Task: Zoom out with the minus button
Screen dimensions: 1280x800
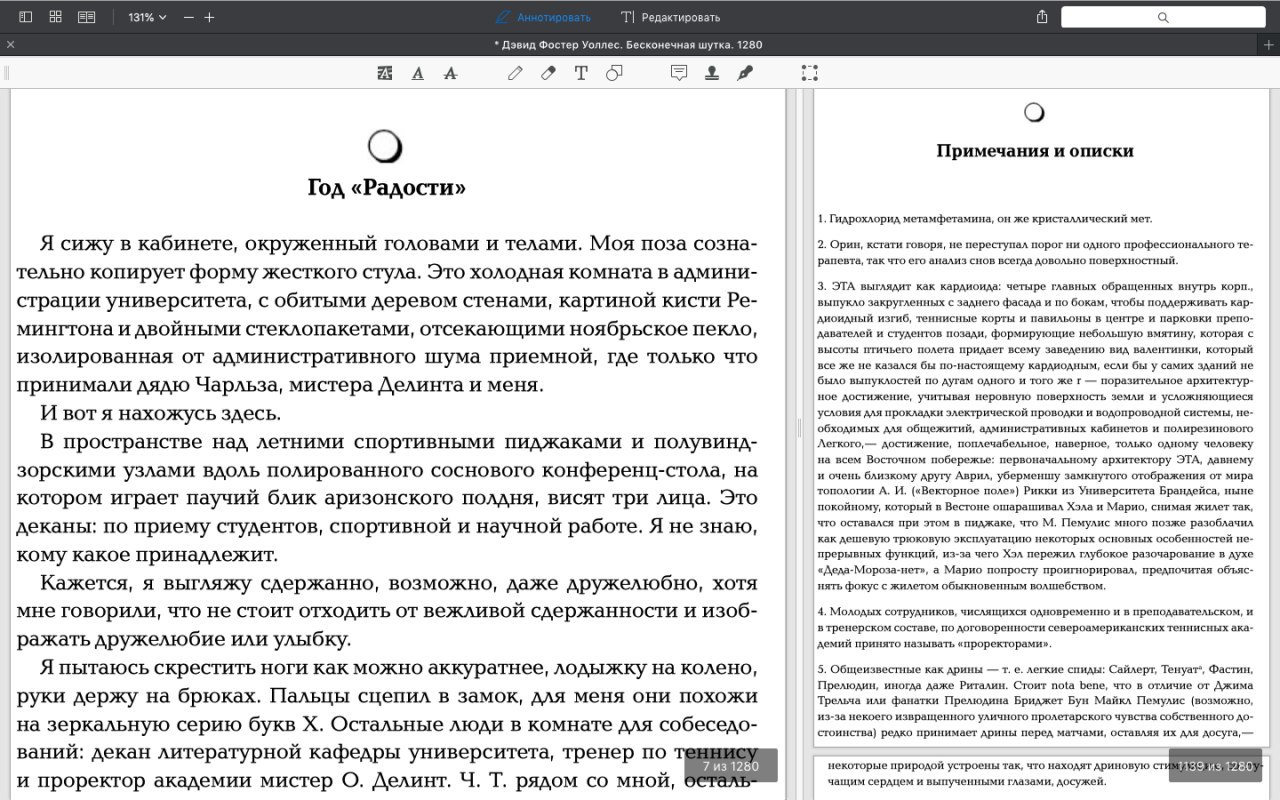Action: (188, 17)
